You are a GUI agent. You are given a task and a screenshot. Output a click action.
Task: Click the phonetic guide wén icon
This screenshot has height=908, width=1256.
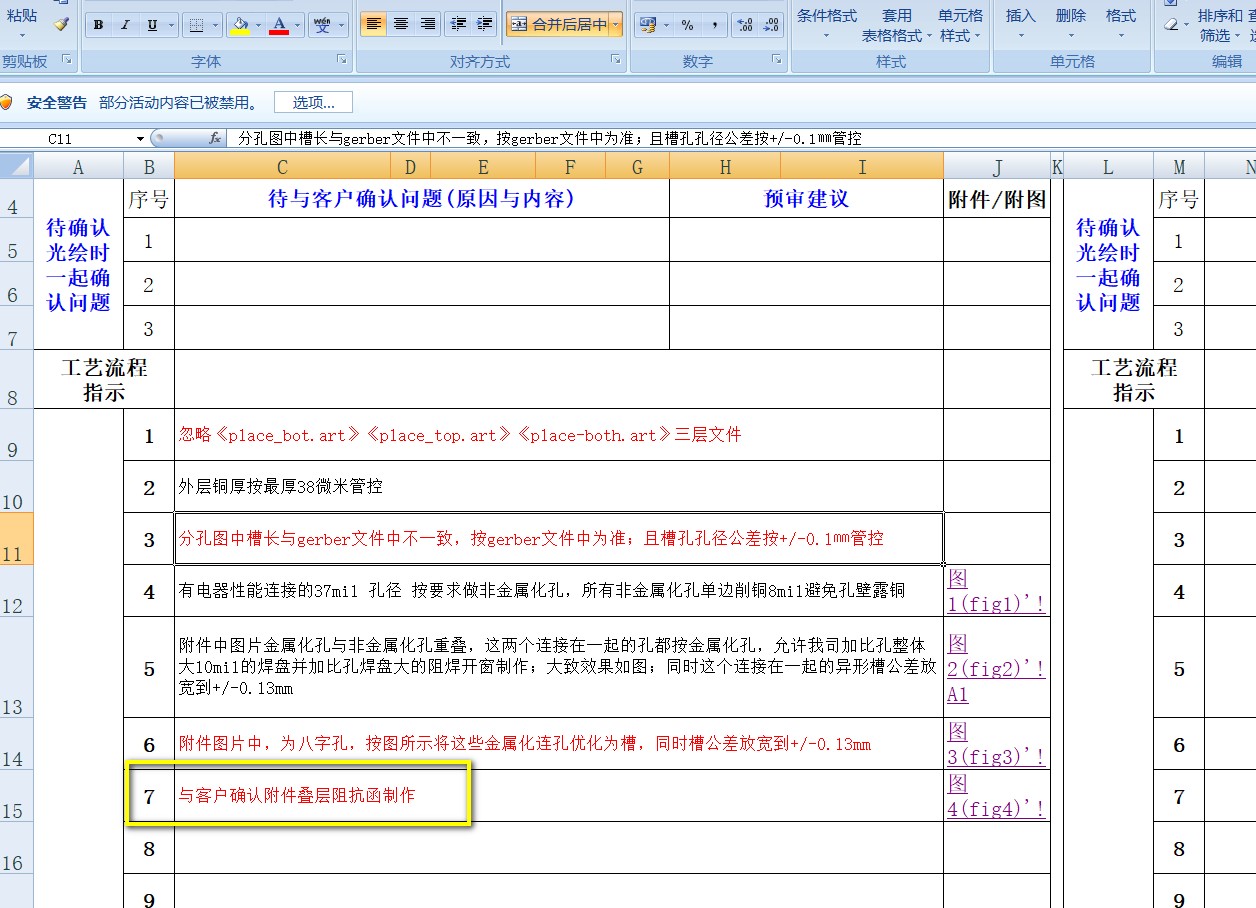coord(322,25)
